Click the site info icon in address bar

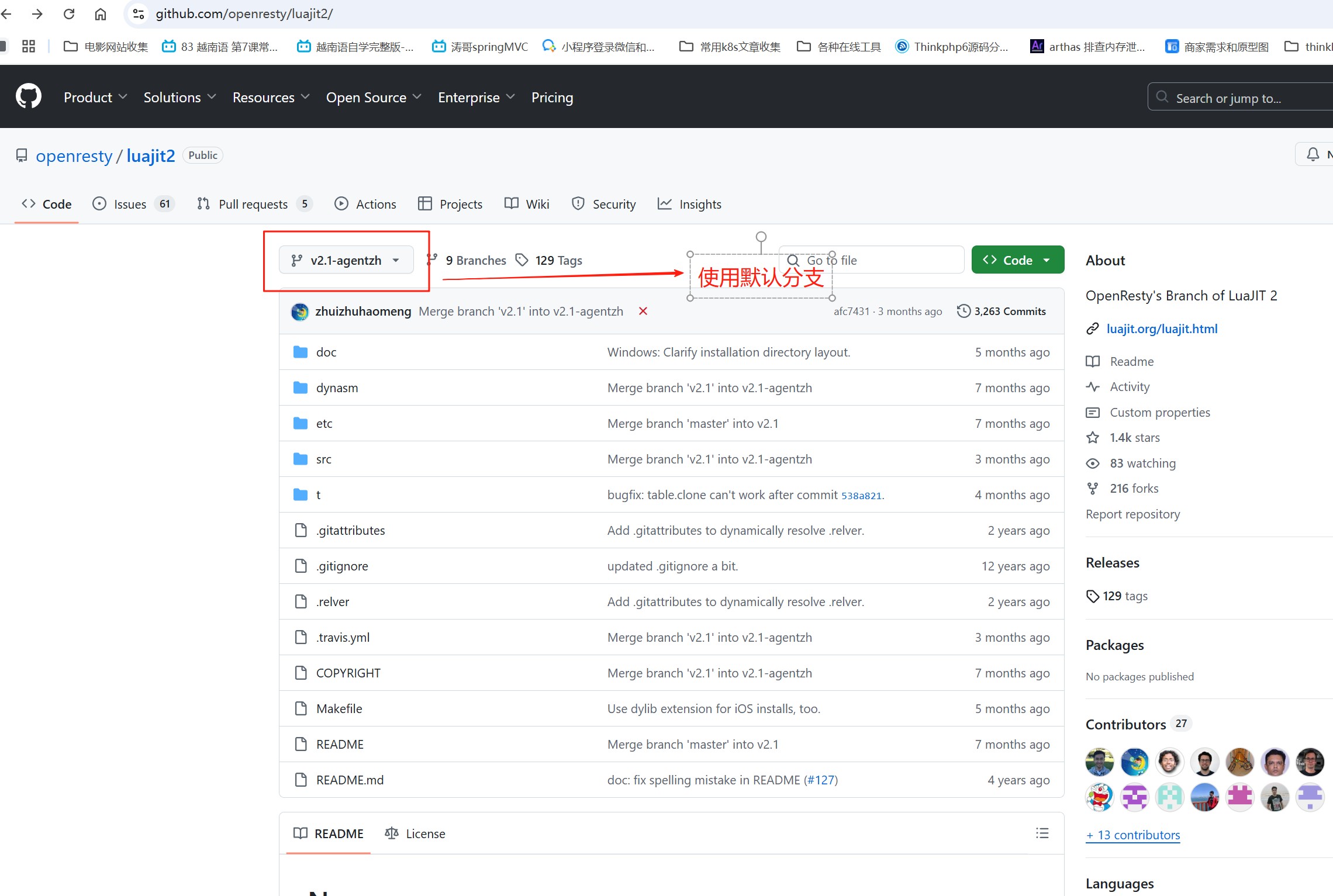139,14
